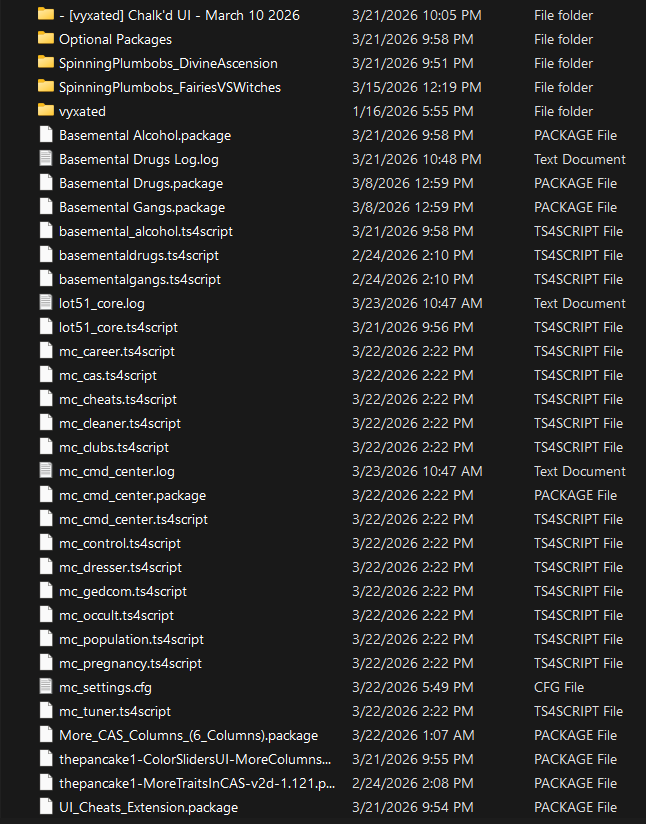Click text document icon of Basemental Drugs Log.log

coord(46,159)
